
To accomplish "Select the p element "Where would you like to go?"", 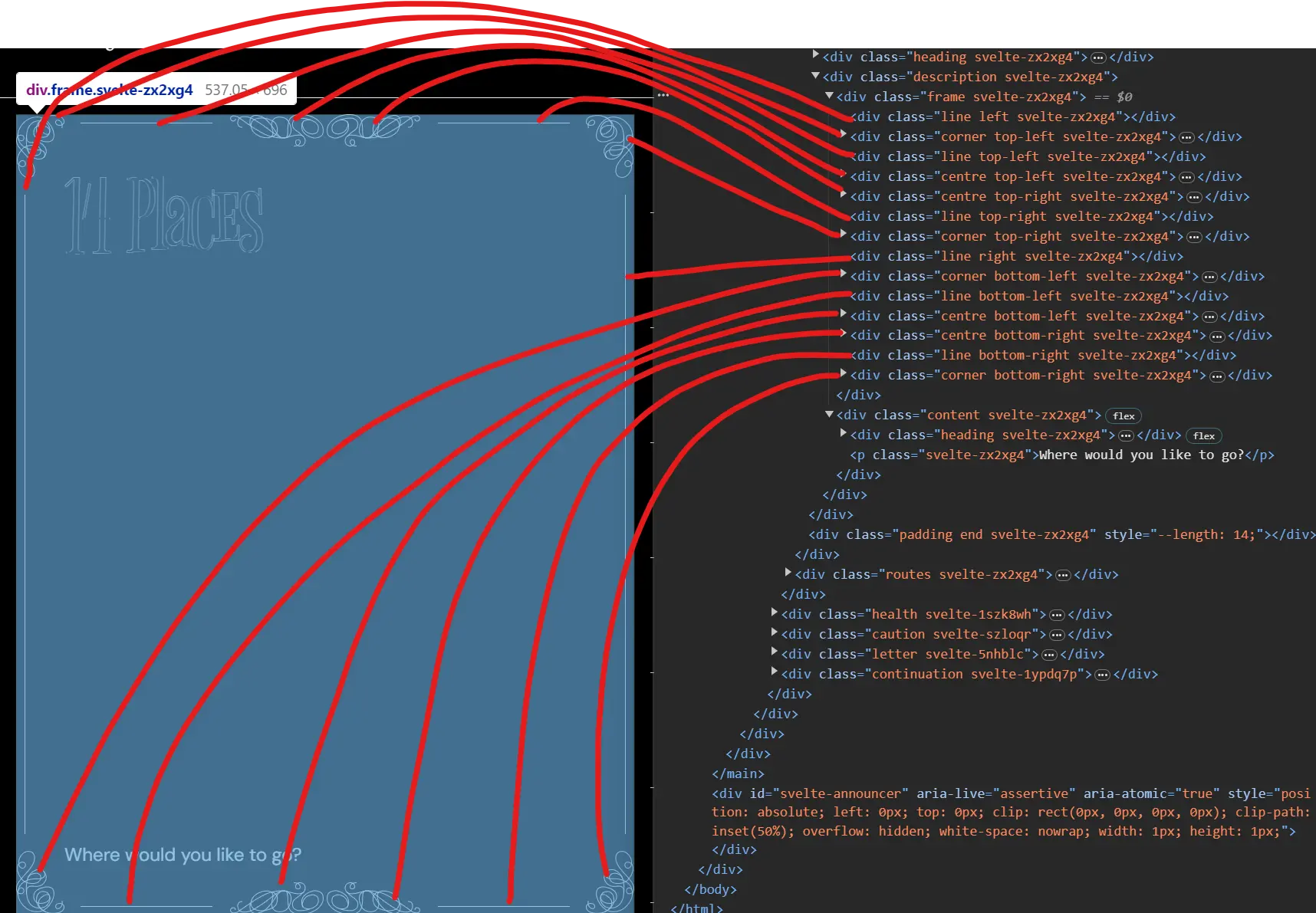I will [x=1062, y=455].
